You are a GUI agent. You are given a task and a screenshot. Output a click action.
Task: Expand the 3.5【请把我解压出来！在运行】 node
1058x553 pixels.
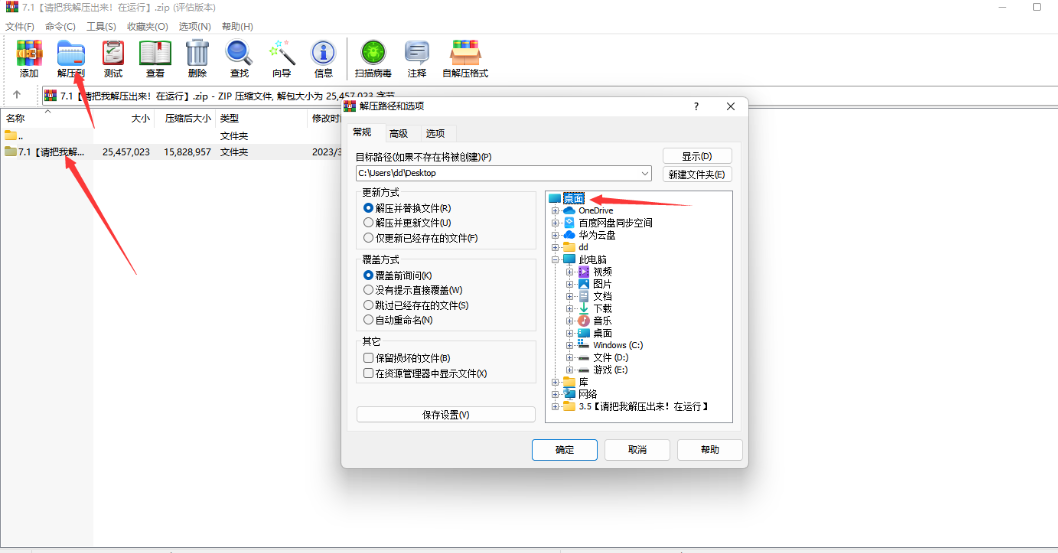pos(555,407)
